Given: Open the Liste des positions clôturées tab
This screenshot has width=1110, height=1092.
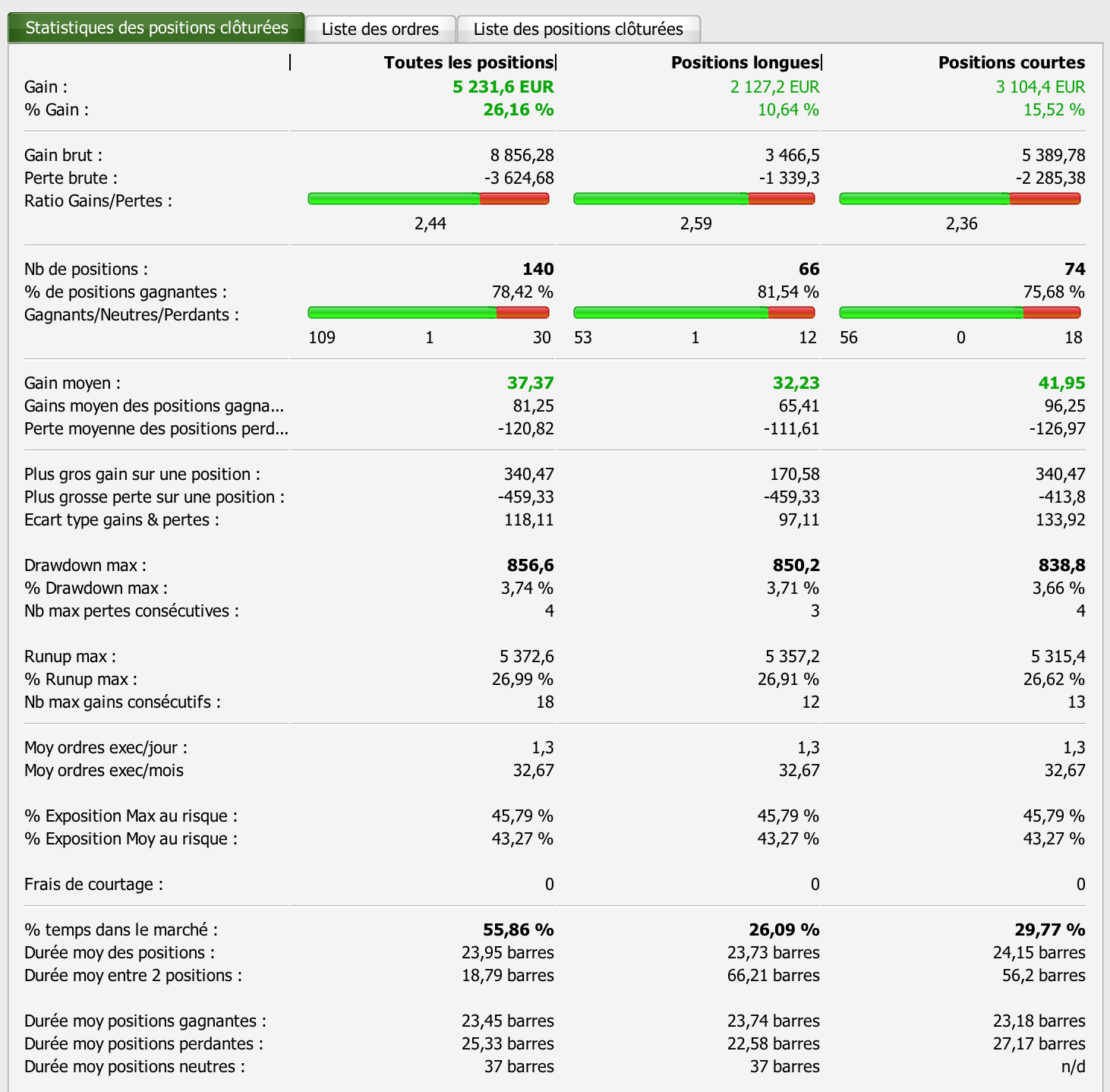Looking at the screenshot, I should click(x=578, y=29).
